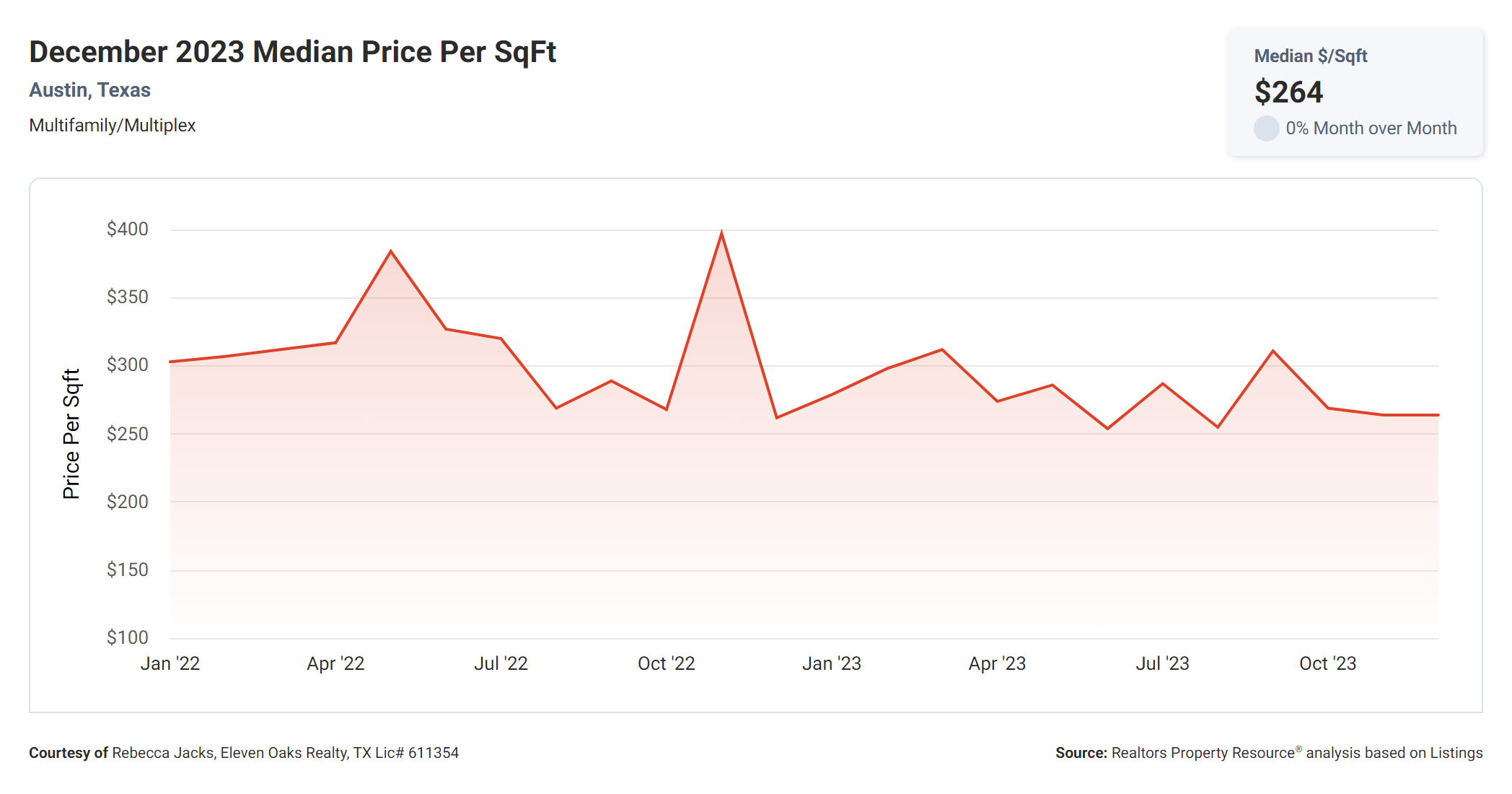Click the Jan '22 x-axis label

point(170,663)
